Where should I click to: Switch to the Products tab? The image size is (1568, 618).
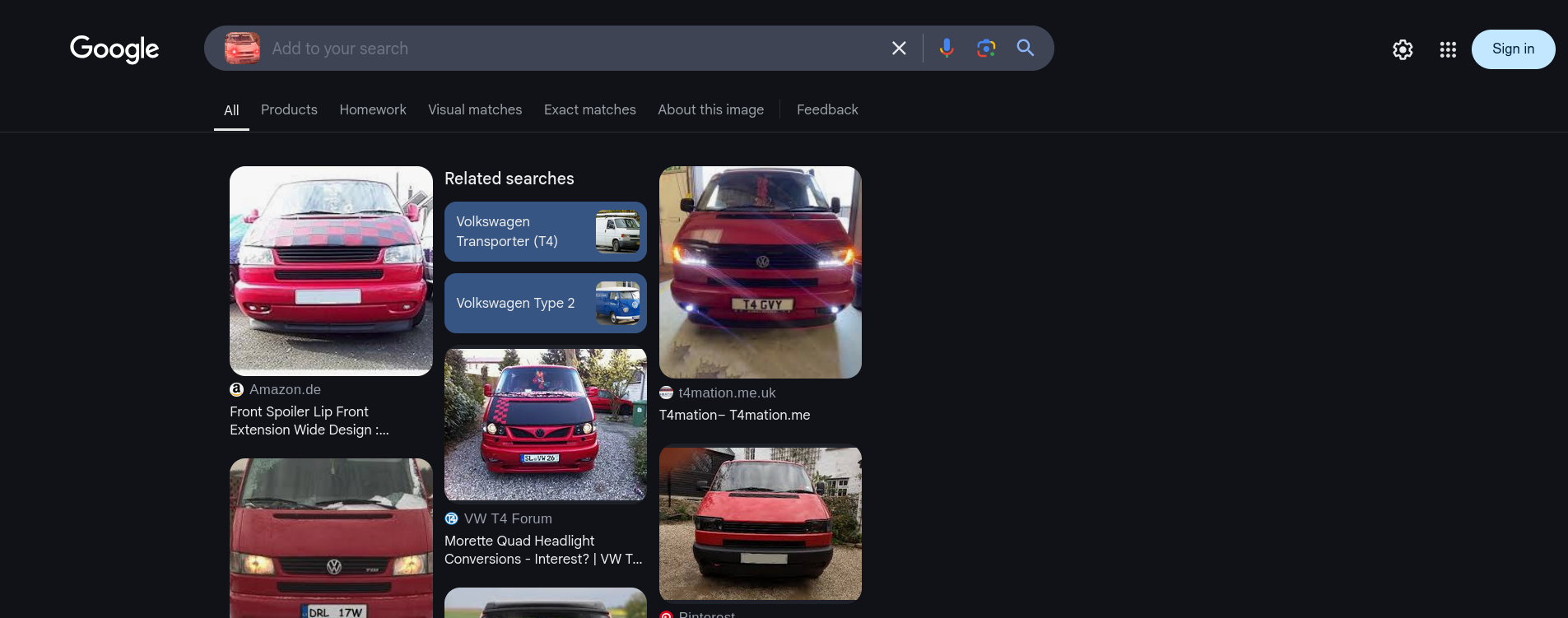click(x=289, y=110)
